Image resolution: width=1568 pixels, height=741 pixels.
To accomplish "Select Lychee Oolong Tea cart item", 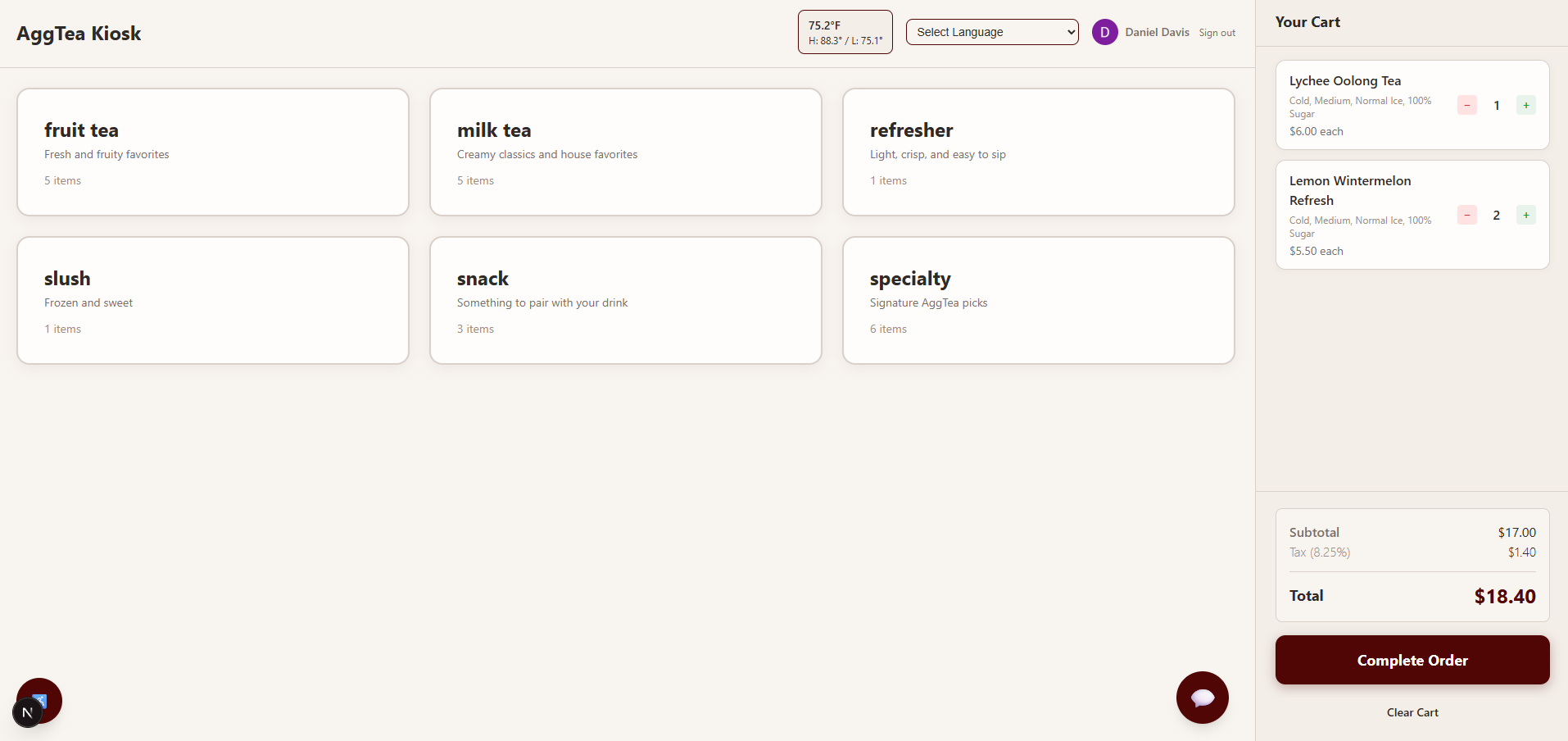I will click(1412, 105).
